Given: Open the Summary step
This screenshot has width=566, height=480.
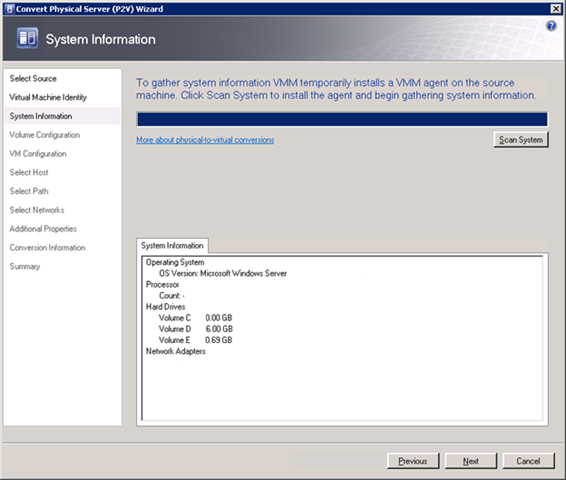Looking at the screenshot, I should [25, 266].
